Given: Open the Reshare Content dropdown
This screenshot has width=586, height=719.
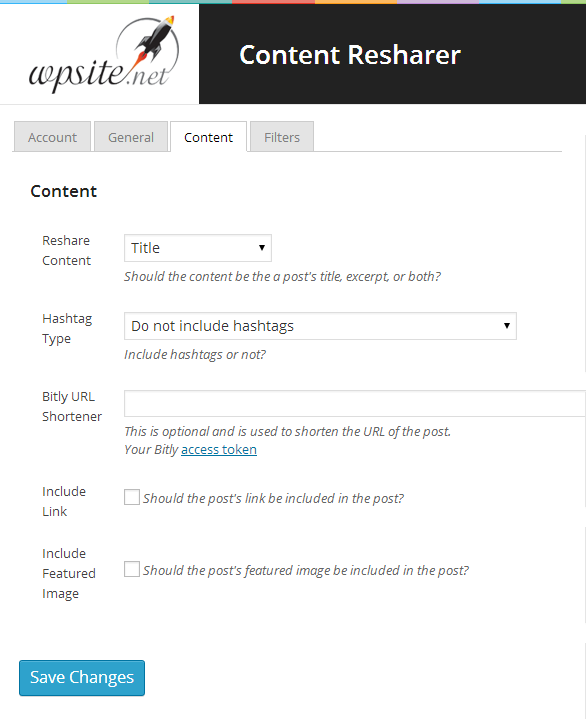Looking at the screenshot, I should pos(198,248).
